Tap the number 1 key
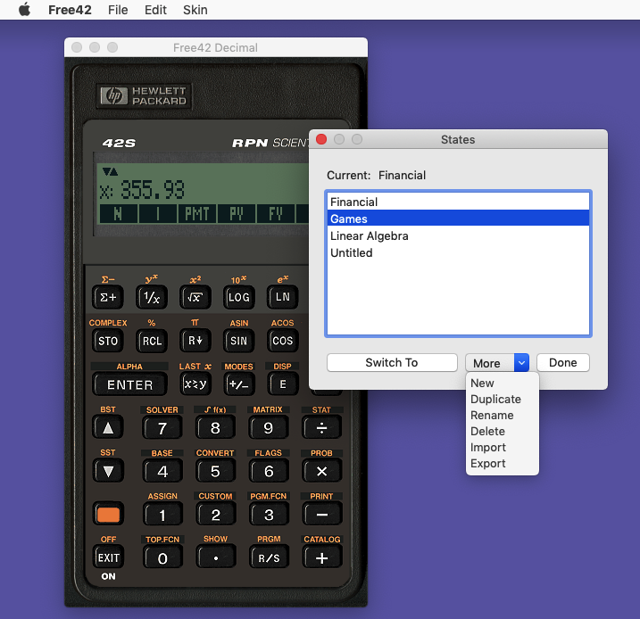Image resolution: width=640 pixels, height=619 pixels. pos(162,515)
